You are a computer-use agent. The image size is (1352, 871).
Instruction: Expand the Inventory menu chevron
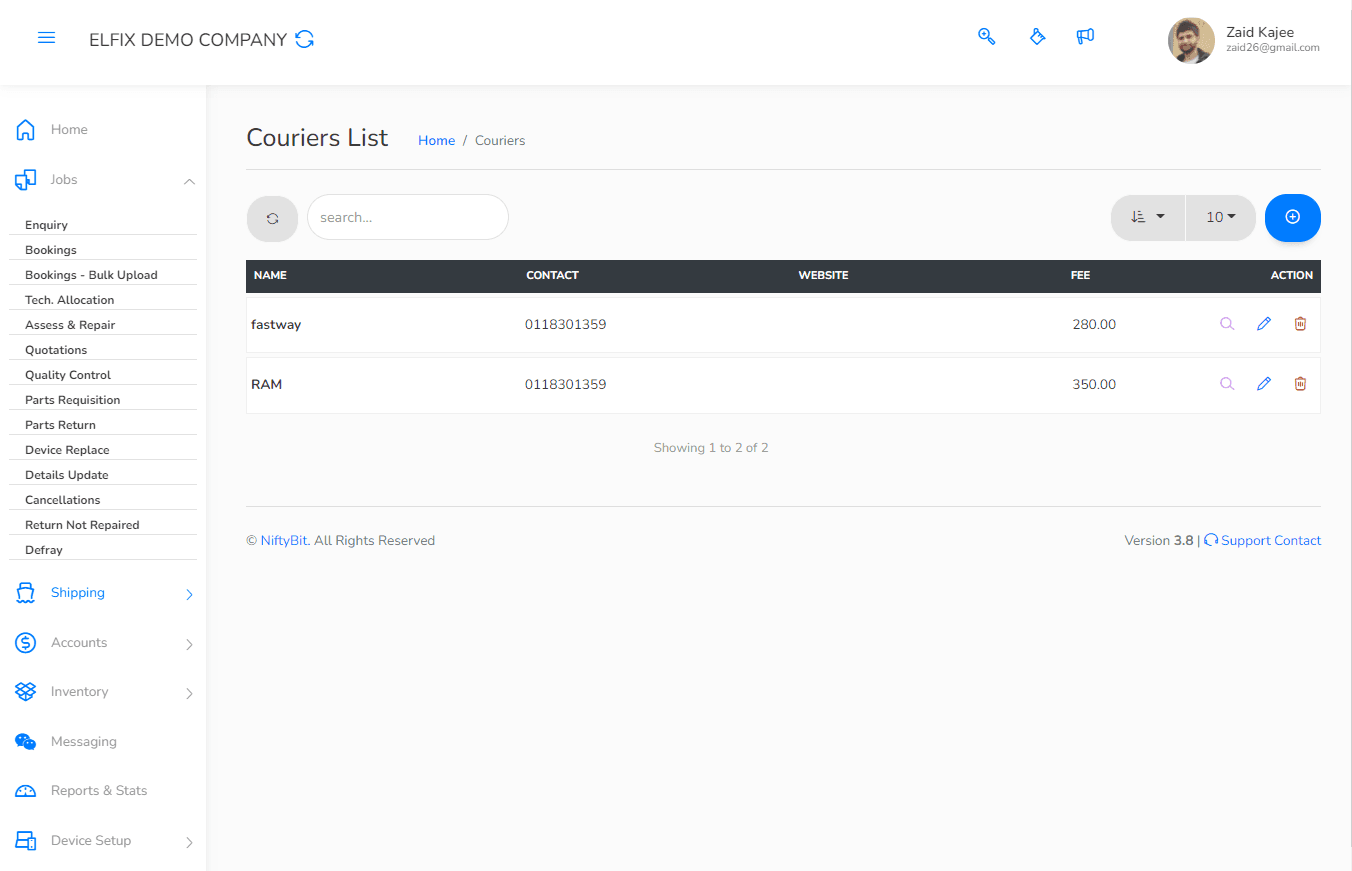pos(189,693)
